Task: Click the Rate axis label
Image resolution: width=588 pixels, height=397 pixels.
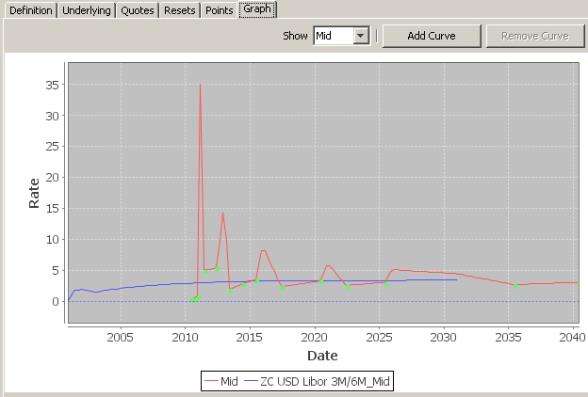Action: (34, 193)
